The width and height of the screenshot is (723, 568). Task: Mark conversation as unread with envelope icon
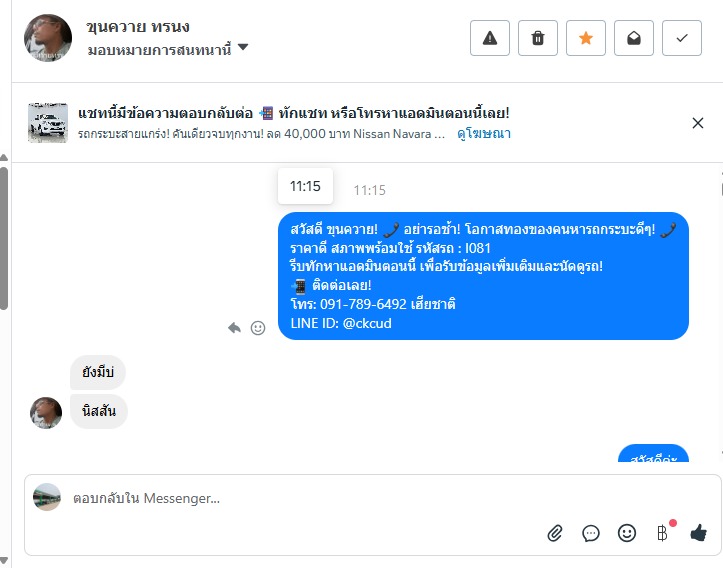pos(634,38)
